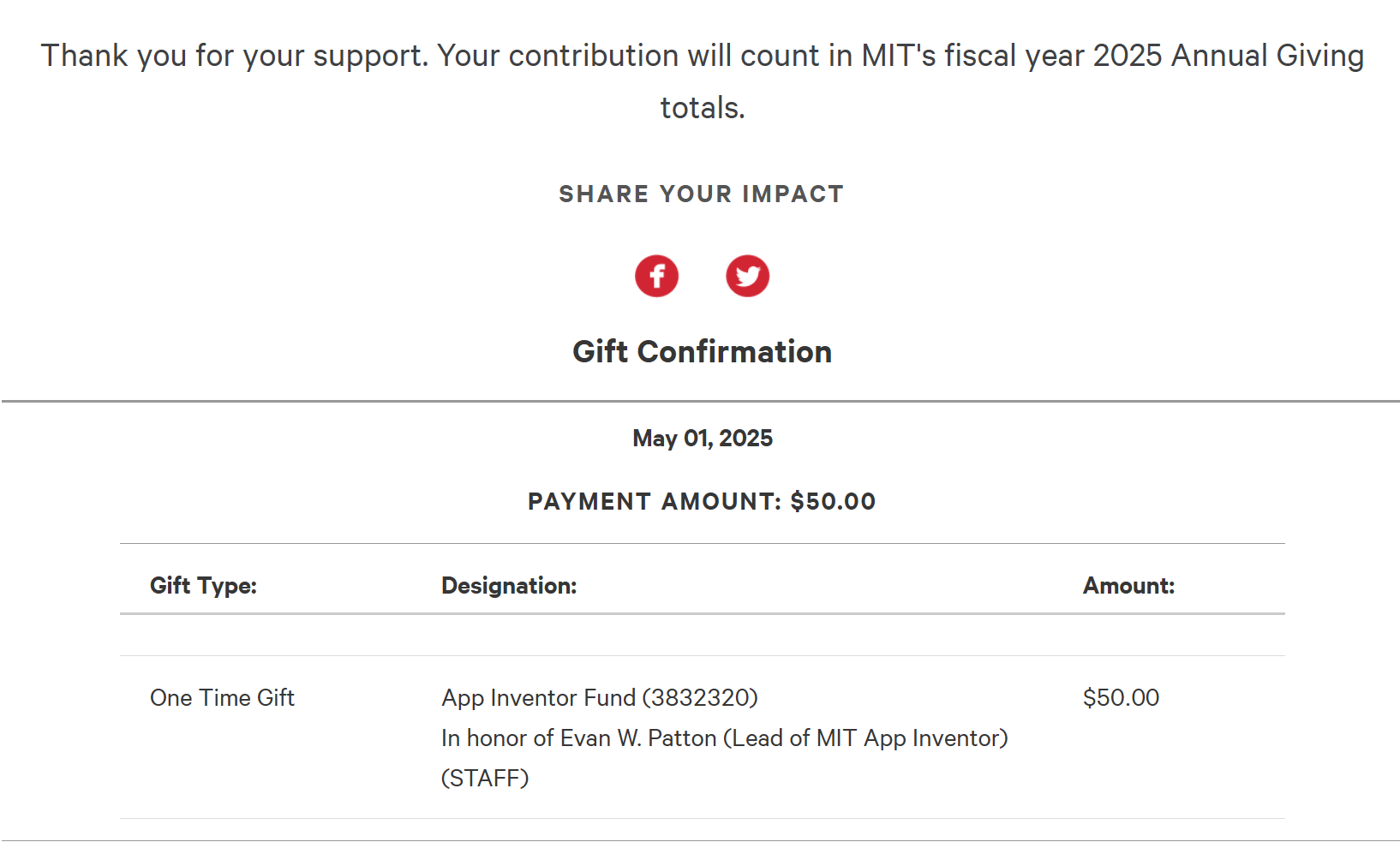Click App Inventor Fund (3832320) text
This screenshot has width=1400, height=842.
click(x=599, y=698)
